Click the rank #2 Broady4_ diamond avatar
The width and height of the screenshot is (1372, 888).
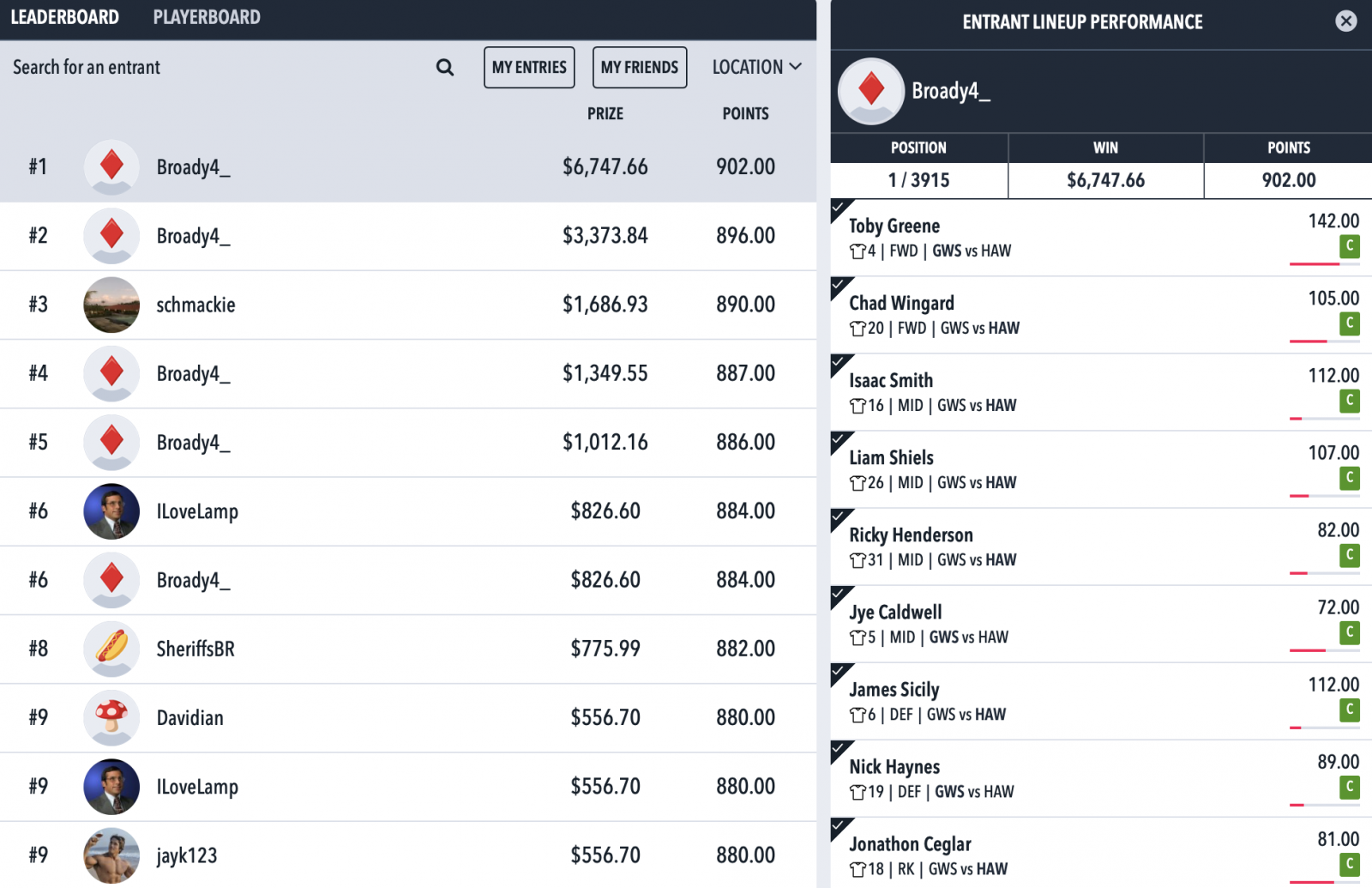click(x=111, y=235)
